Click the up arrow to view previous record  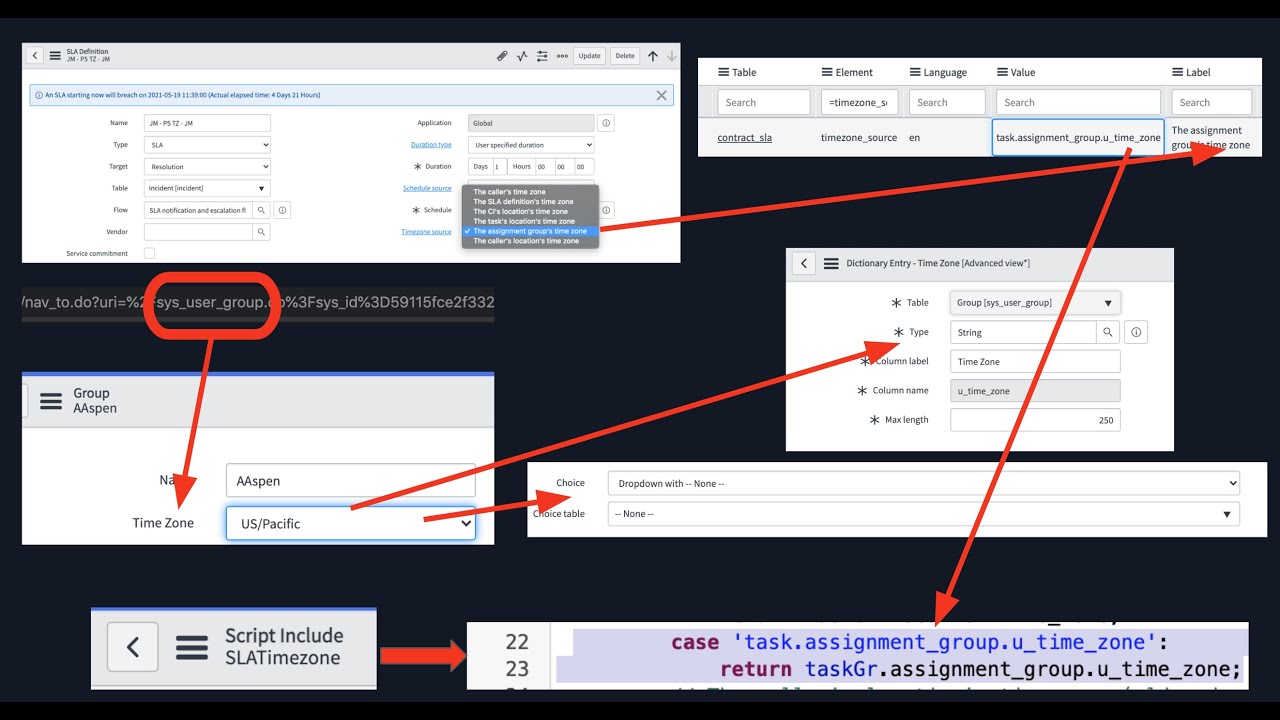point(651,56)
